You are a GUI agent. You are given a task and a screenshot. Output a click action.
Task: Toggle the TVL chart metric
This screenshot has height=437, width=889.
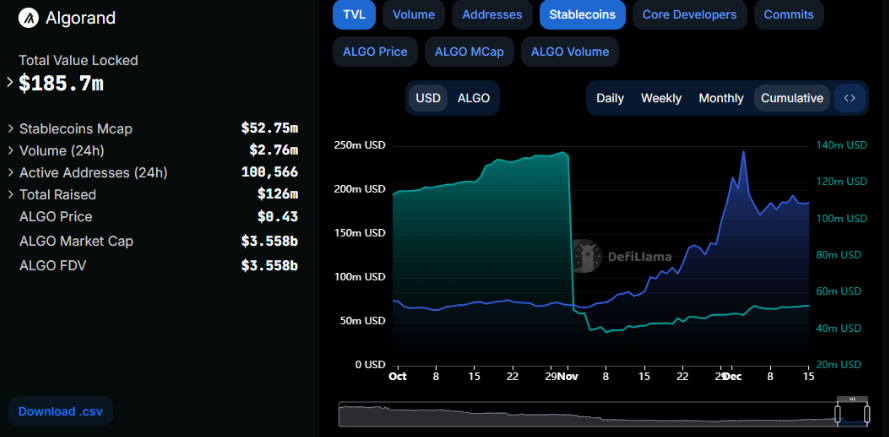click(x=354, y=15)
